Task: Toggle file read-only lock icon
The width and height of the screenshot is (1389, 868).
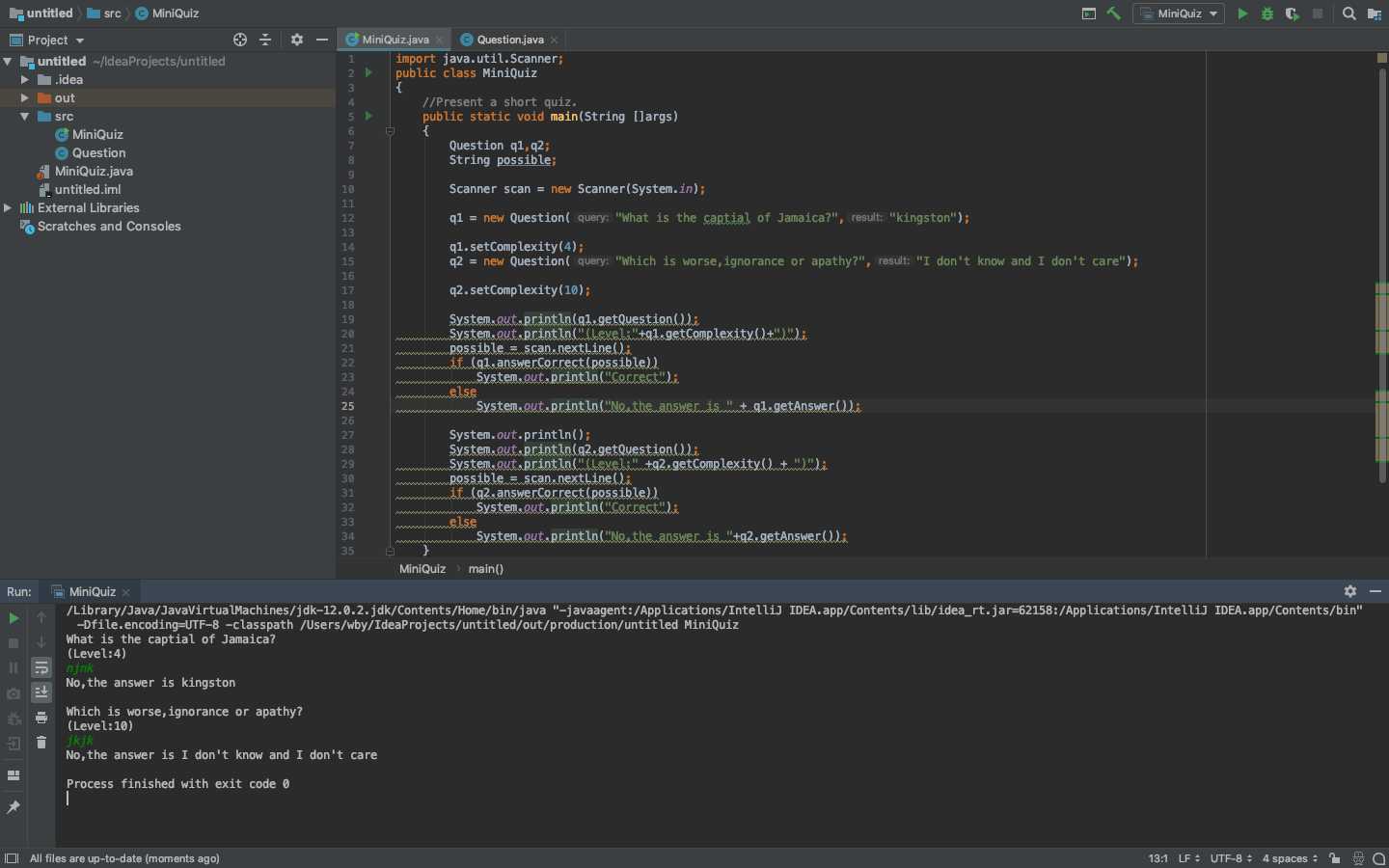Action: click(1335, 858)
